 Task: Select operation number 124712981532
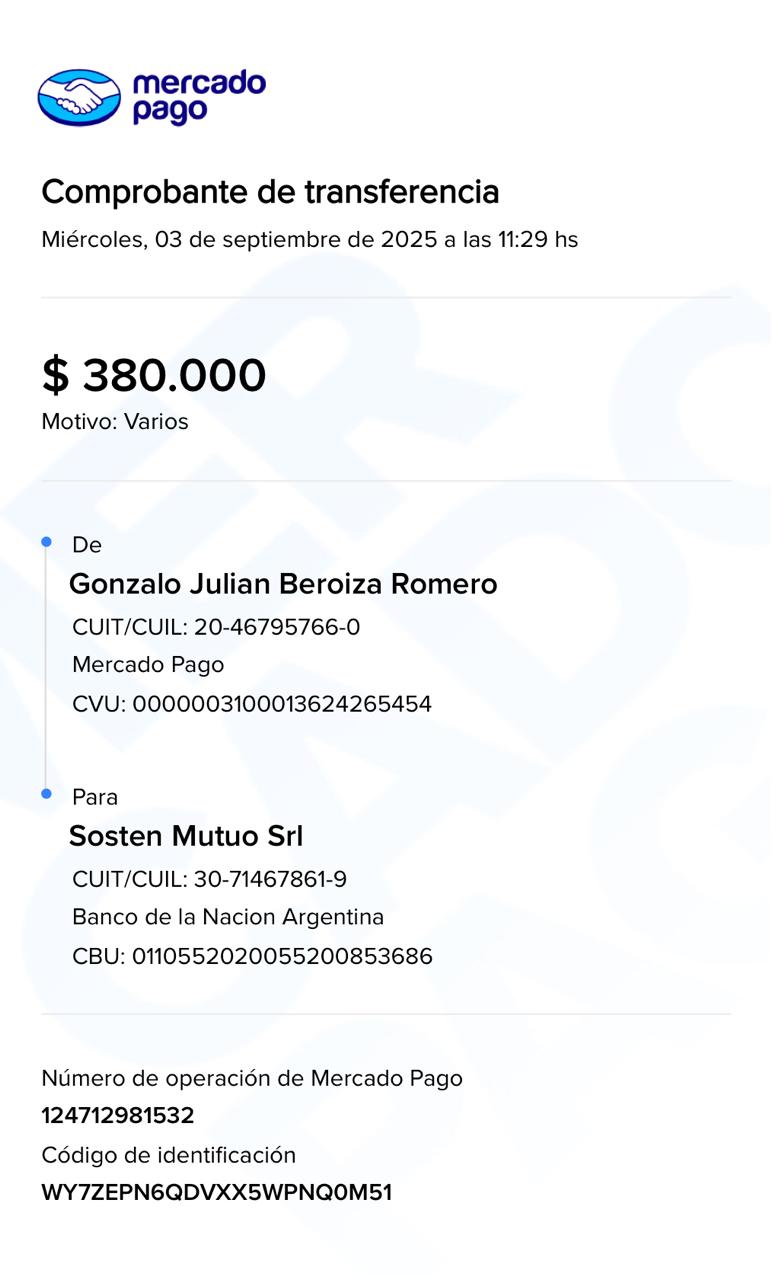click(x=118, y=1115)
